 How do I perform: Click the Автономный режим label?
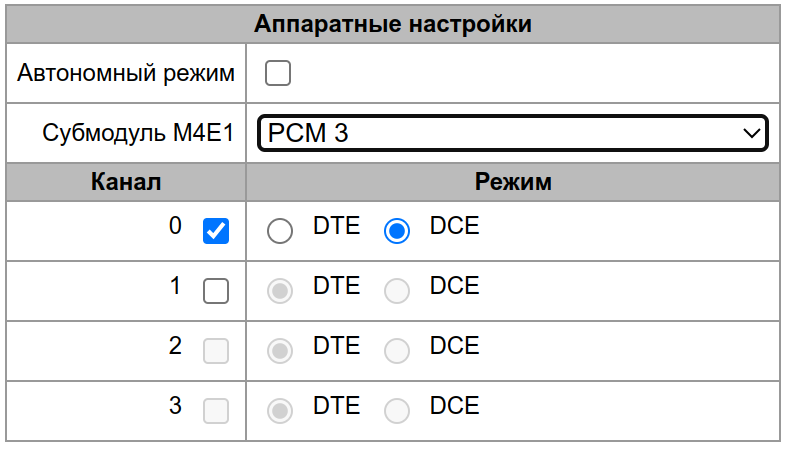click(x=126, y=73)
